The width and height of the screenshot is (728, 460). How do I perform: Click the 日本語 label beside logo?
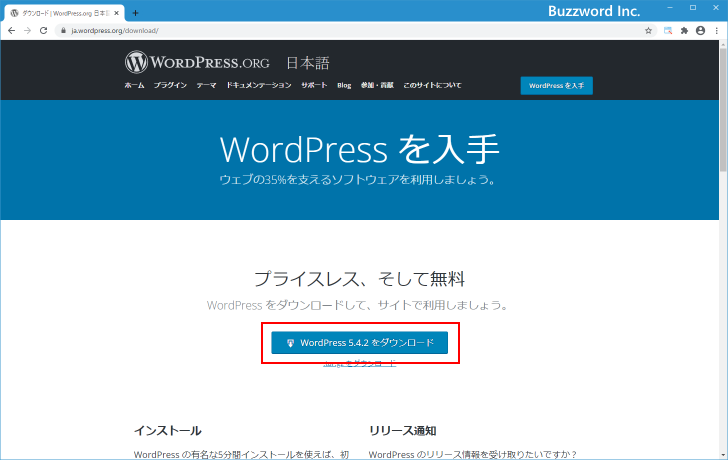click(307, 63)
